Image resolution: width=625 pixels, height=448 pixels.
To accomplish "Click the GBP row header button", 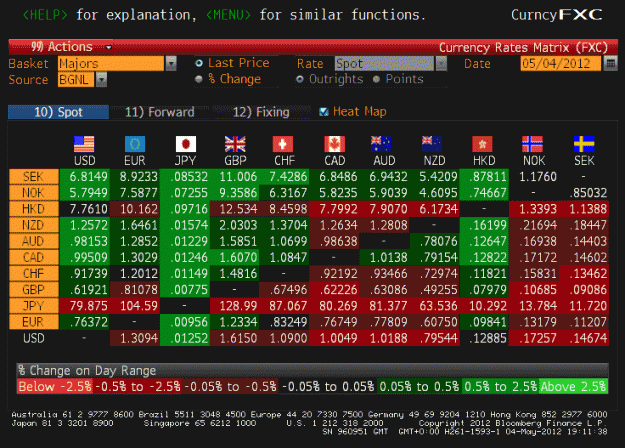I will [x=34, y=290].
